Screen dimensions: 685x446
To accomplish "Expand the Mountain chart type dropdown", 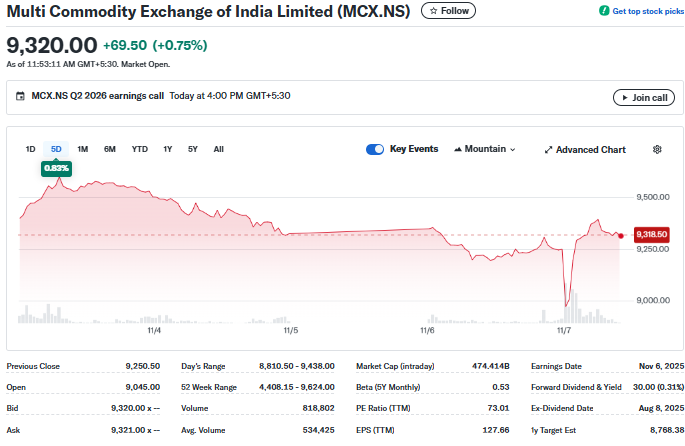I will pyautogui.click(x=513, y=150).
